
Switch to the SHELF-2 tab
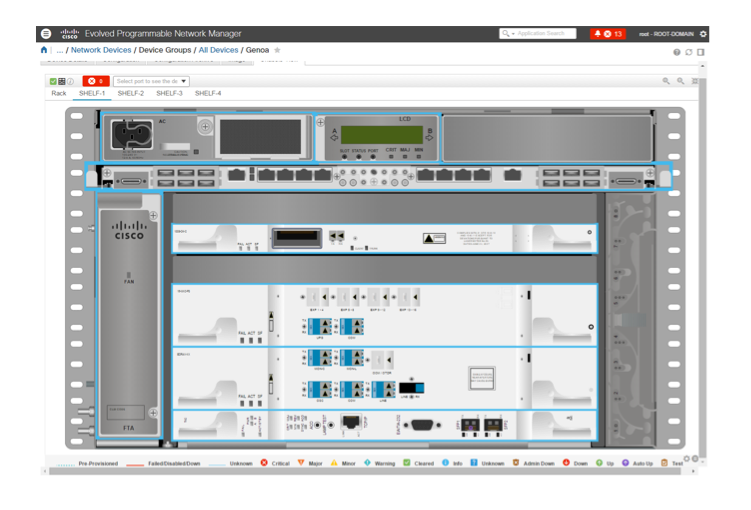tap(131, 93)
